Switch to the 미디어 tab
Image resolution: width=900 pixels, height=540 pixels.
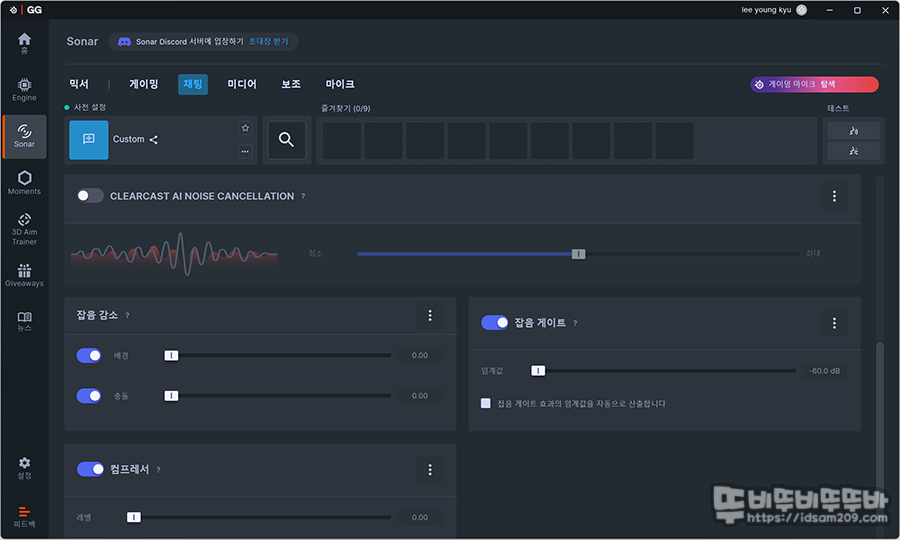coord(242,84)
